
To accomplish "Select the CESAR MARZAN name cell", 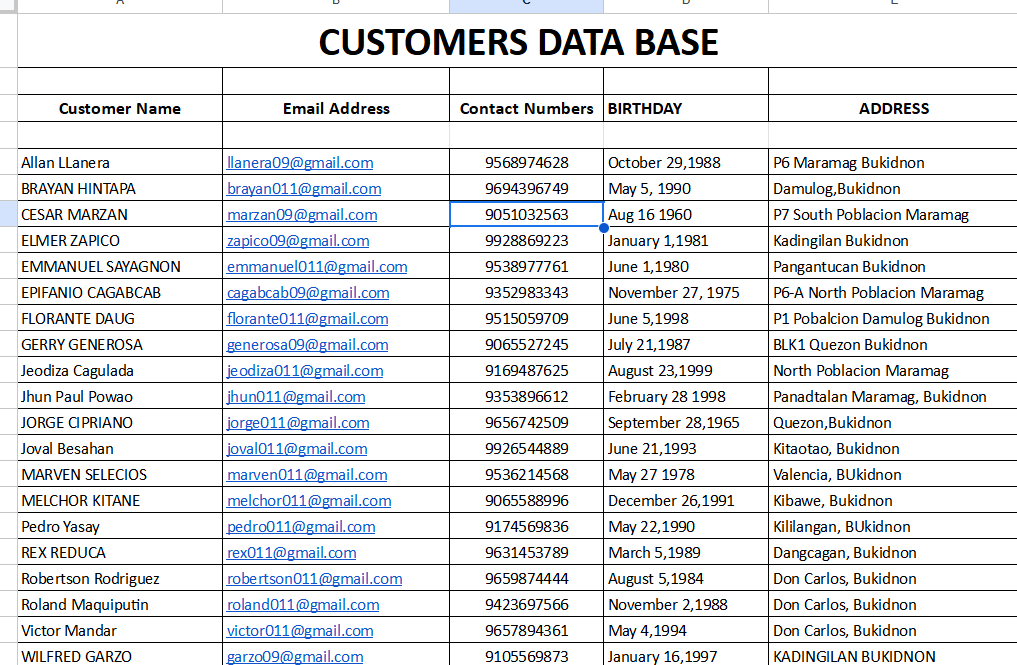I will pos(120,214).
